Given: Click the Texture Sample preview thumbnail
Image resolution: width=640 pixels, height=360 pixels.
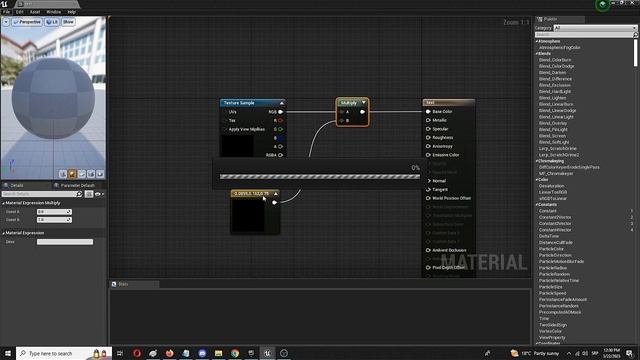Looking at the screenshot, I should [237, 146].
